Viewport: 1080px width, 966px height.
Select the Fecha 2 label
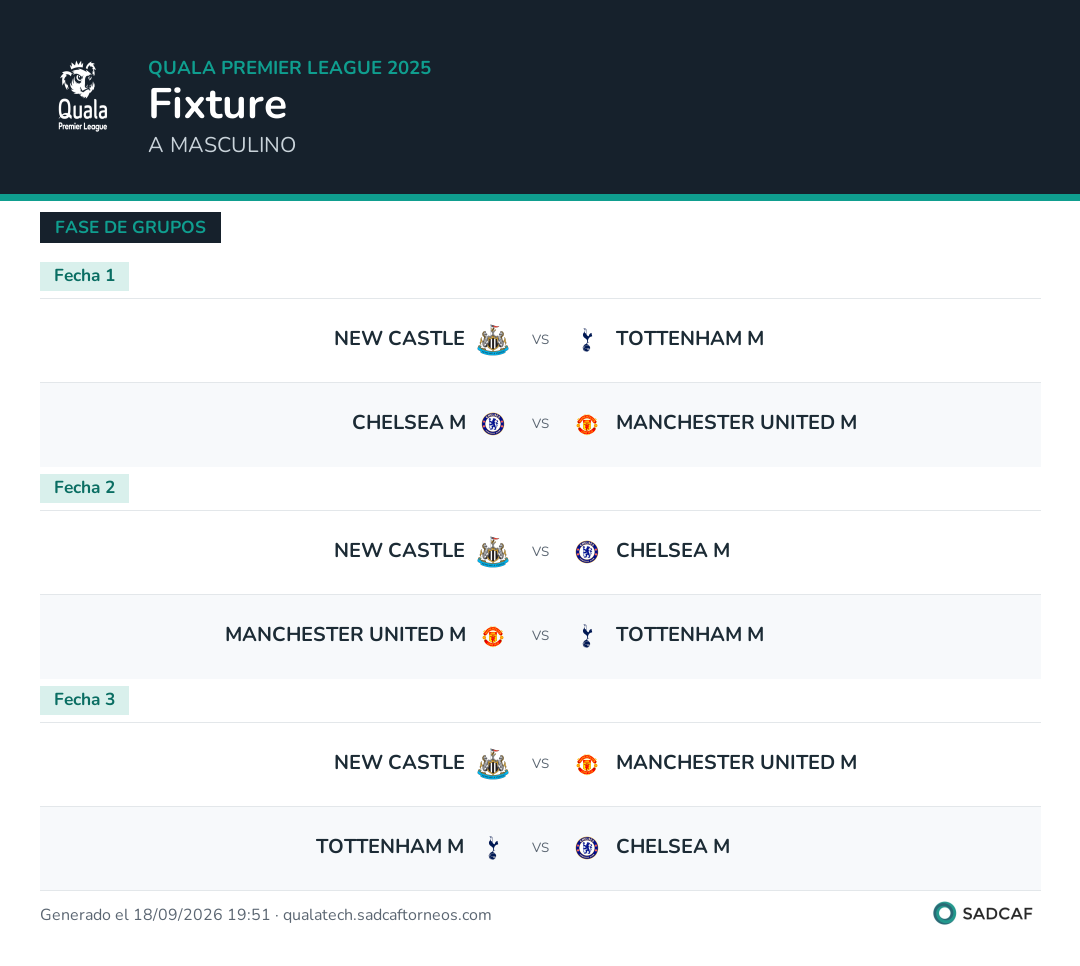(84, 489)
